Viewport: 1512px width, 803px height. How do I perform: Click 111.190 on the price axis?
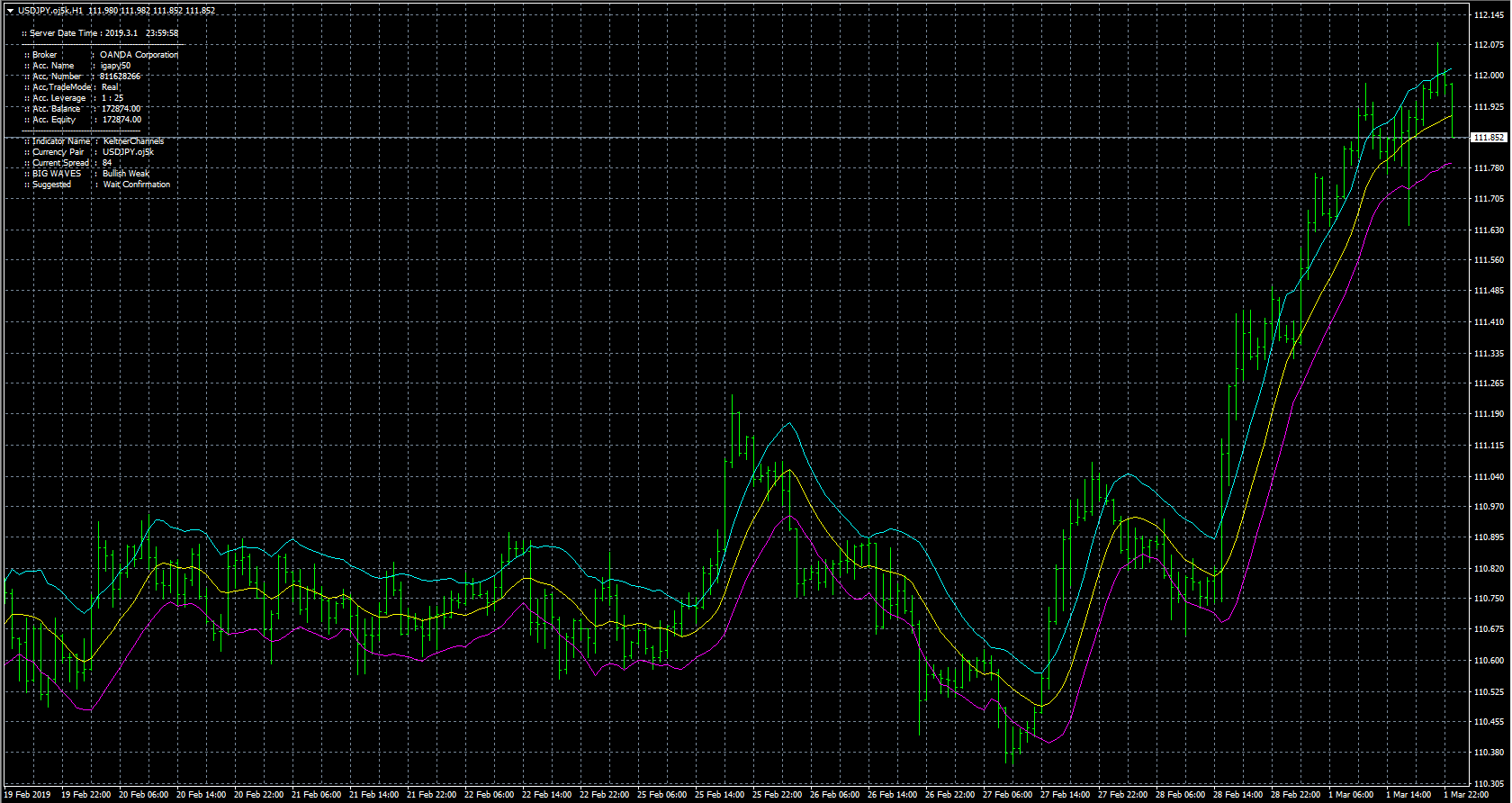coord(1489,414)
